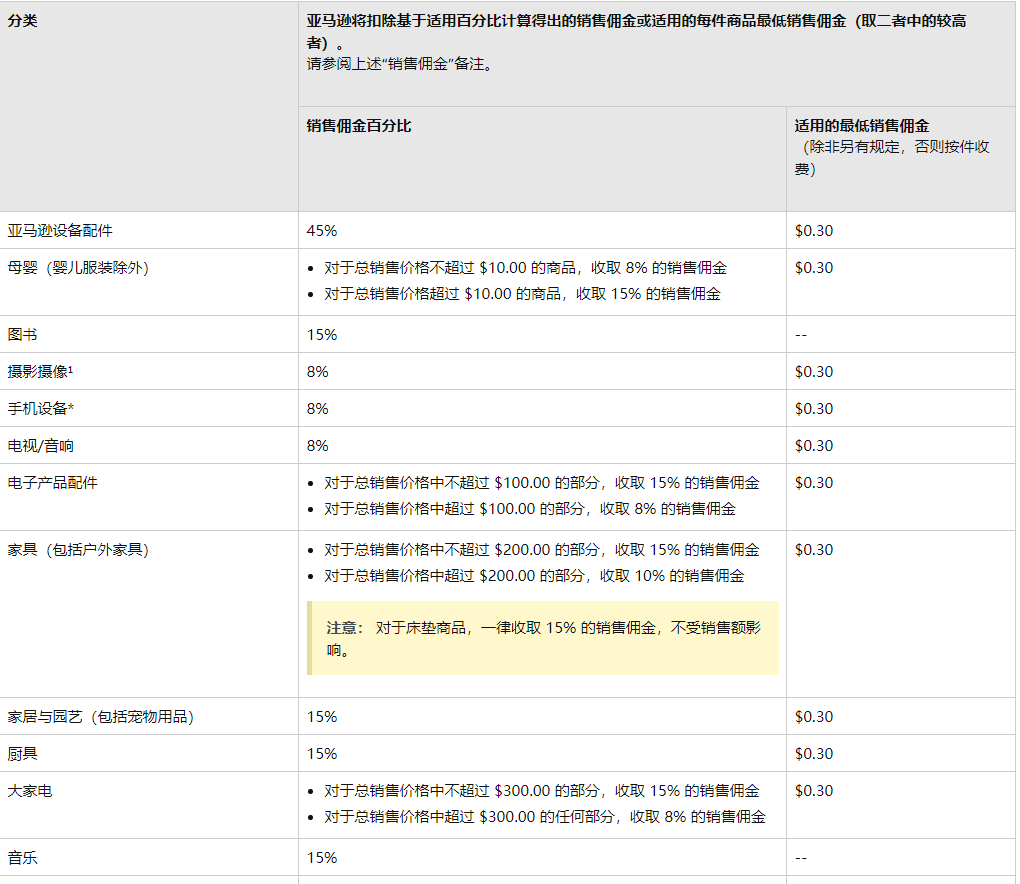Click the 请参阅上述“销售佣金”备注 line
Screen dimensions: 1020x884
(x=399, y=64)
